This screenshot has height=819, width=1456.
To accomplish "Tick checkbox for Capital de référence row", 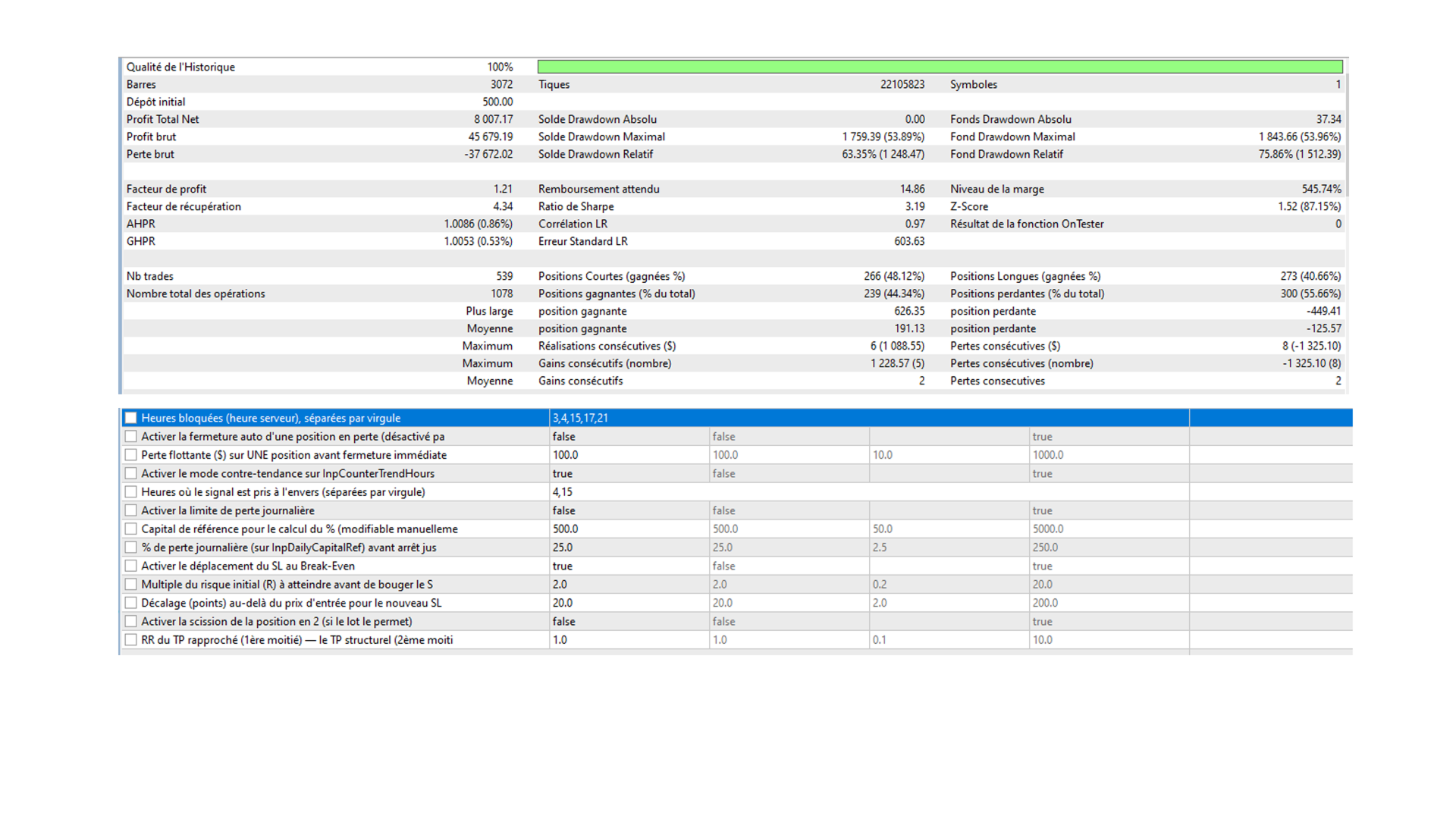I will coord(131,529).
